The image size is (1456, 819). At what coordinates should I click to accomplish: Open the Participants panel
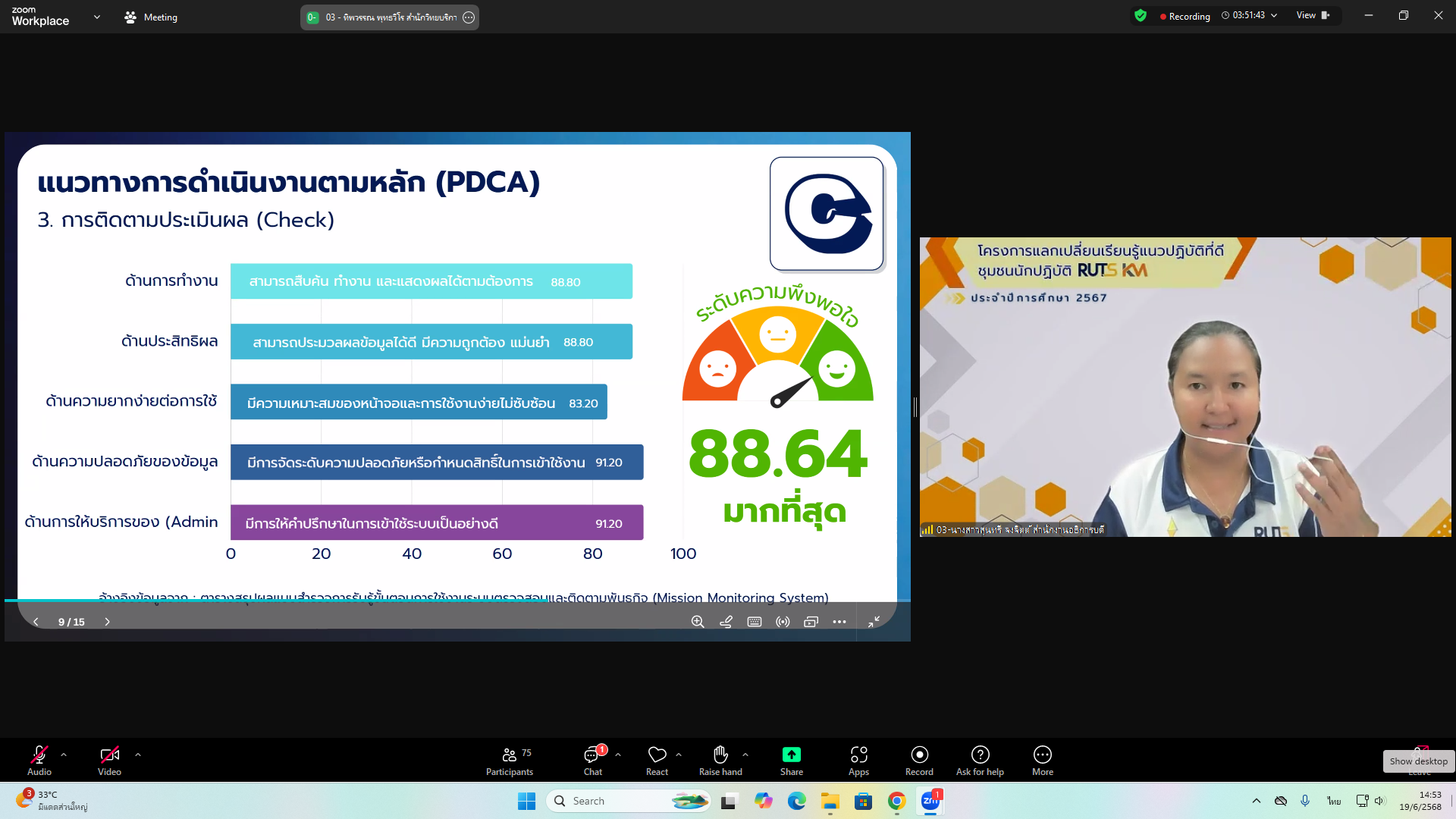point(510,760)
